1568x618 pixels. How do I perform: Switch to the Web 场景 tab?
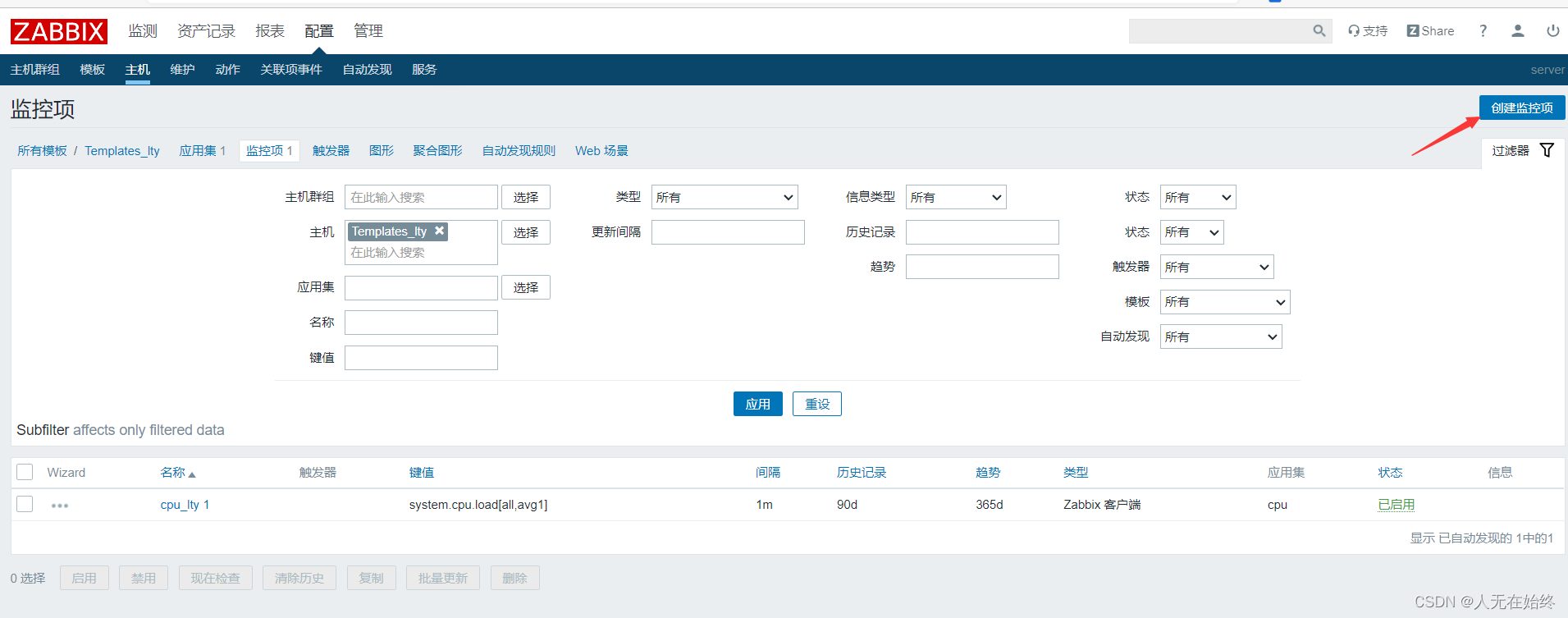(x=601, y=151)
